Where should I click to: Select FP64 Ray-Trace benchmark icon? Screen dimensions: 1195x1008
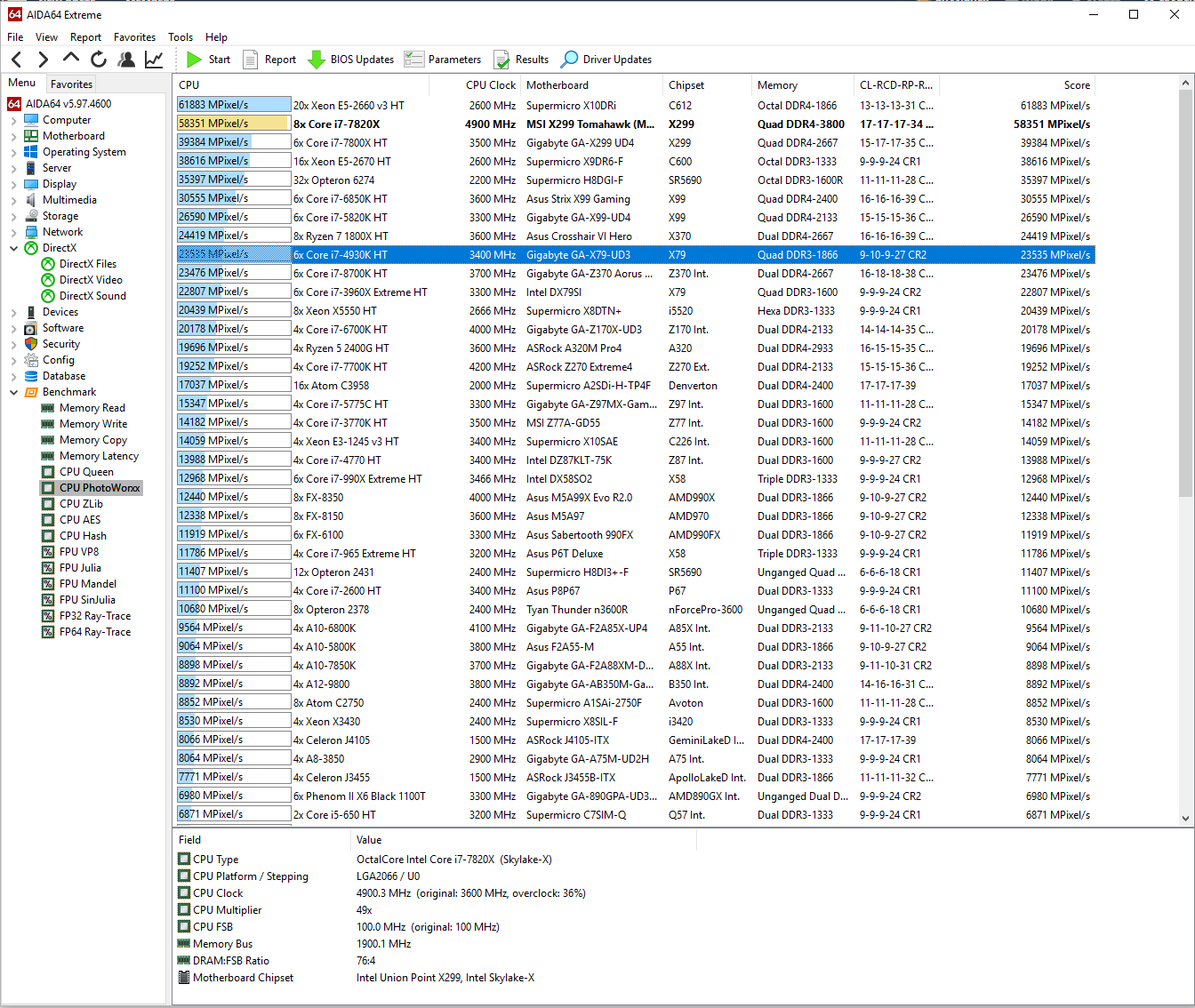pyautogui.click(x=48, y=632)
